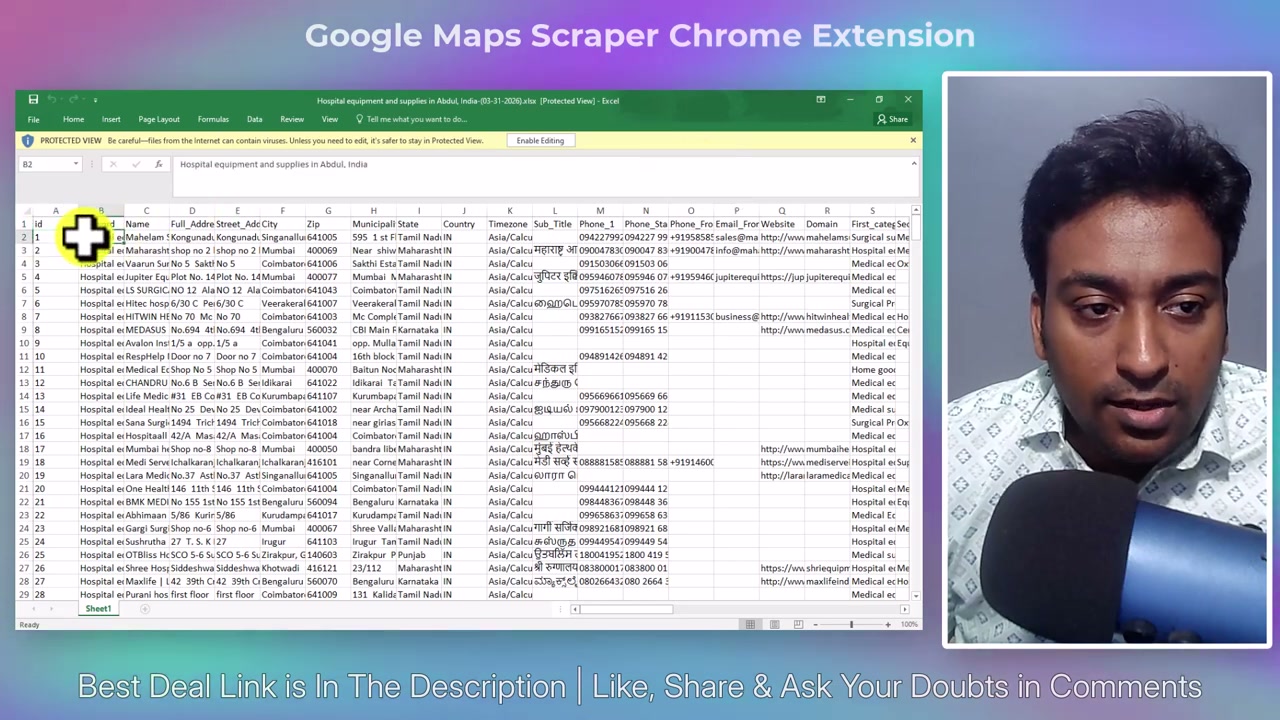Viewport: 1280px width, 720px height.
Task: Click the zoom out minus button
Action: [x=816, y=625]
